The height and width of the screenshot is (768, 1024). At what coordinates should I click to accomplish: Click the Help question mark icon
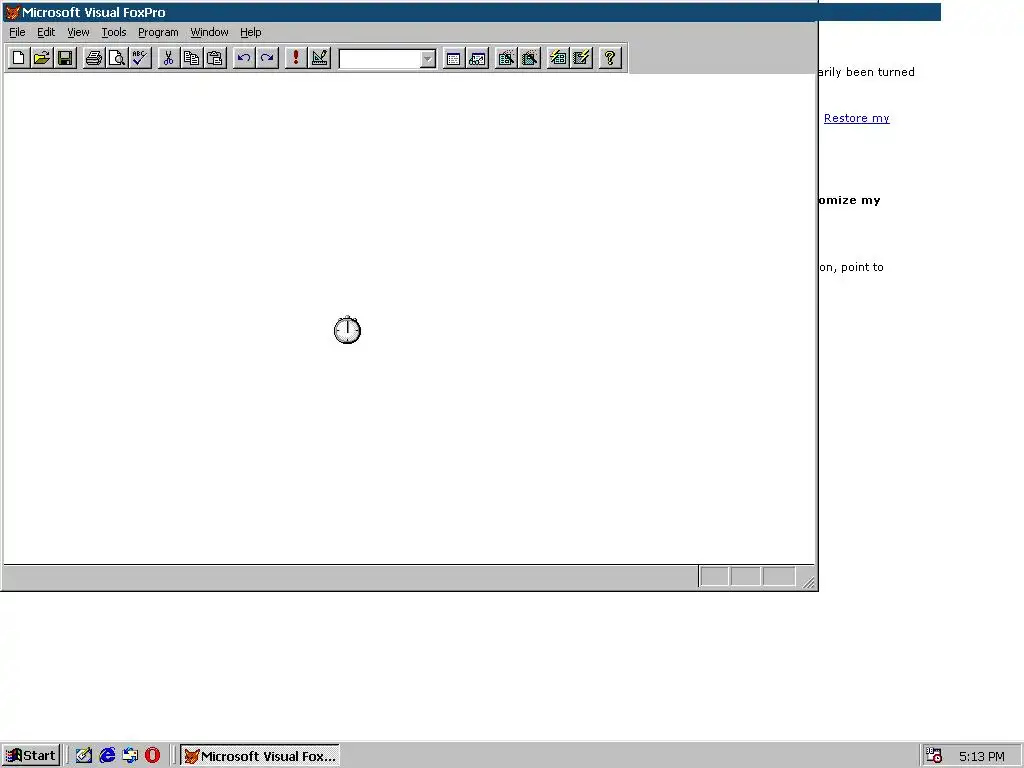coord(610,58)
